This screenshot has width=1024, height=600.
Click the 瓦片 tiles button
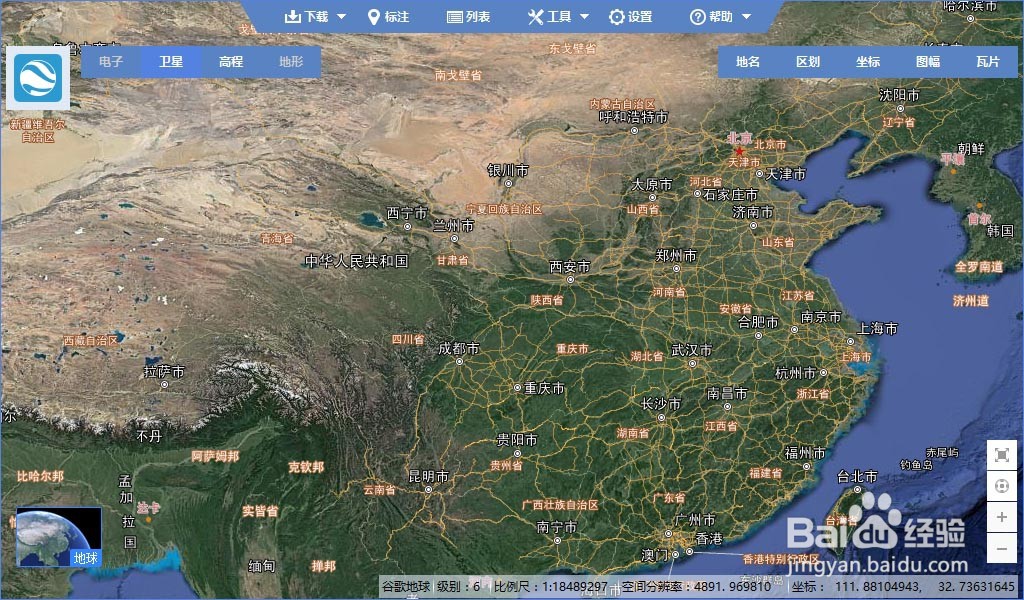(987, 61)
